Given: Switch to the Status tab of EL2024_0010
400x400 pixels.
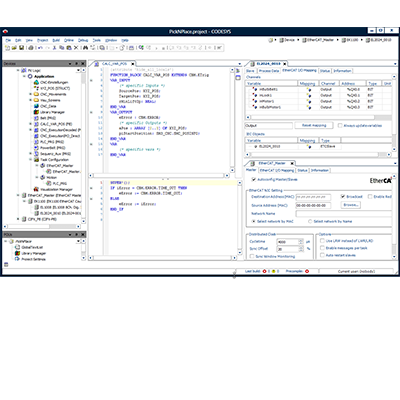Looking at the screenshot, I should pos(325,71).
